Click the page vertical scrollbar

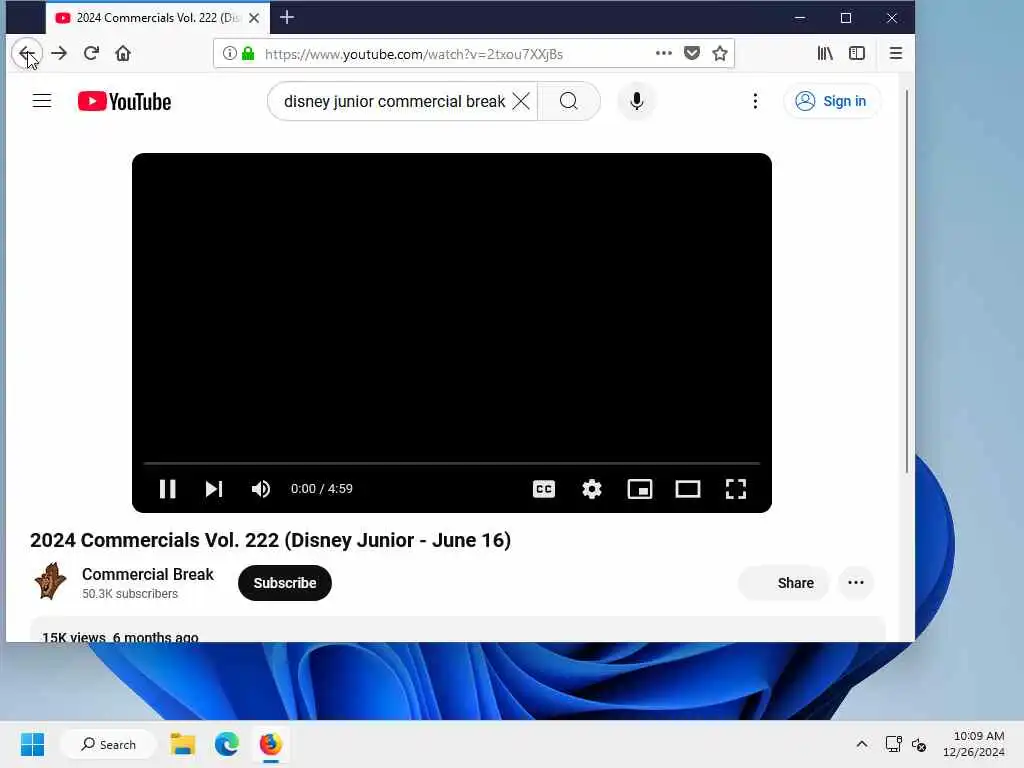906,281
